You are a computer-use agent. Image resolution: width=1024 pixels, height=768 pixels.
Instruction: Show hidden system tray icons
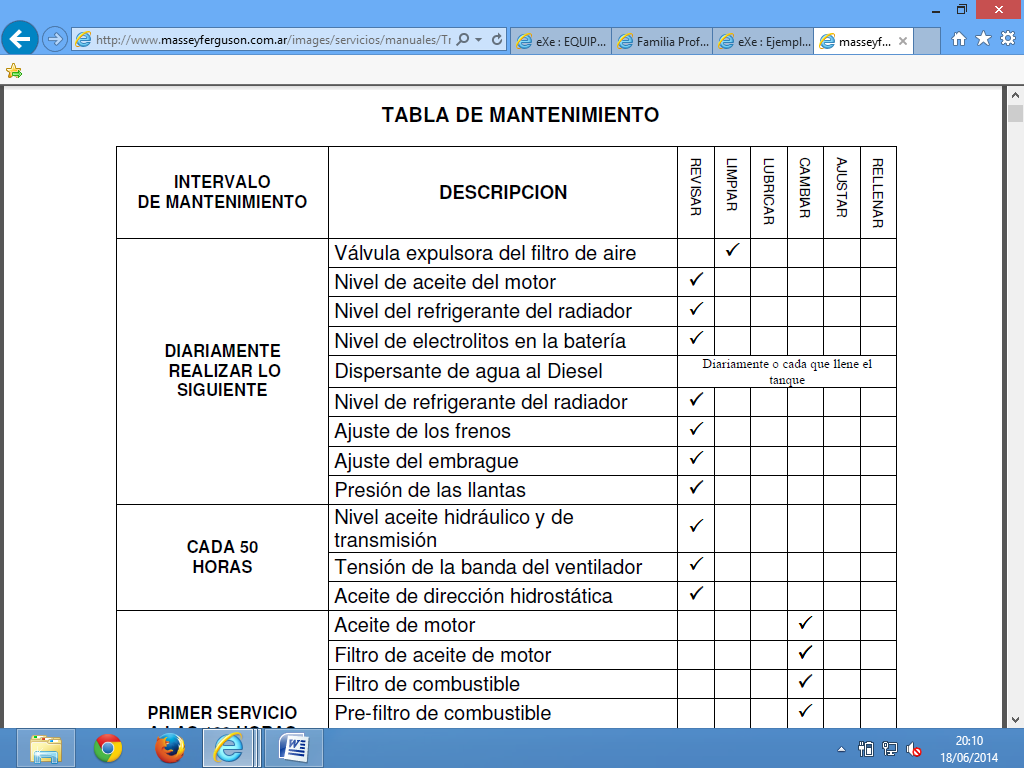pos(842,748)
